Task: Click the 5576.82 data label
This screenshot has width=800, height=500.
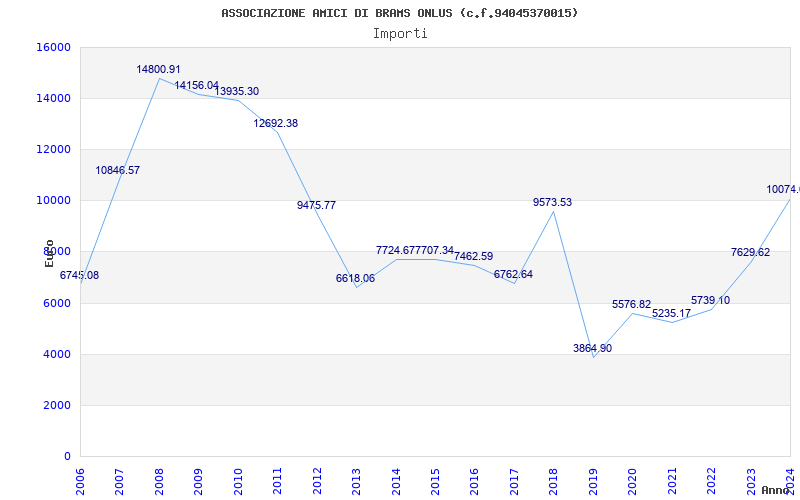Action: click(632, 305)
